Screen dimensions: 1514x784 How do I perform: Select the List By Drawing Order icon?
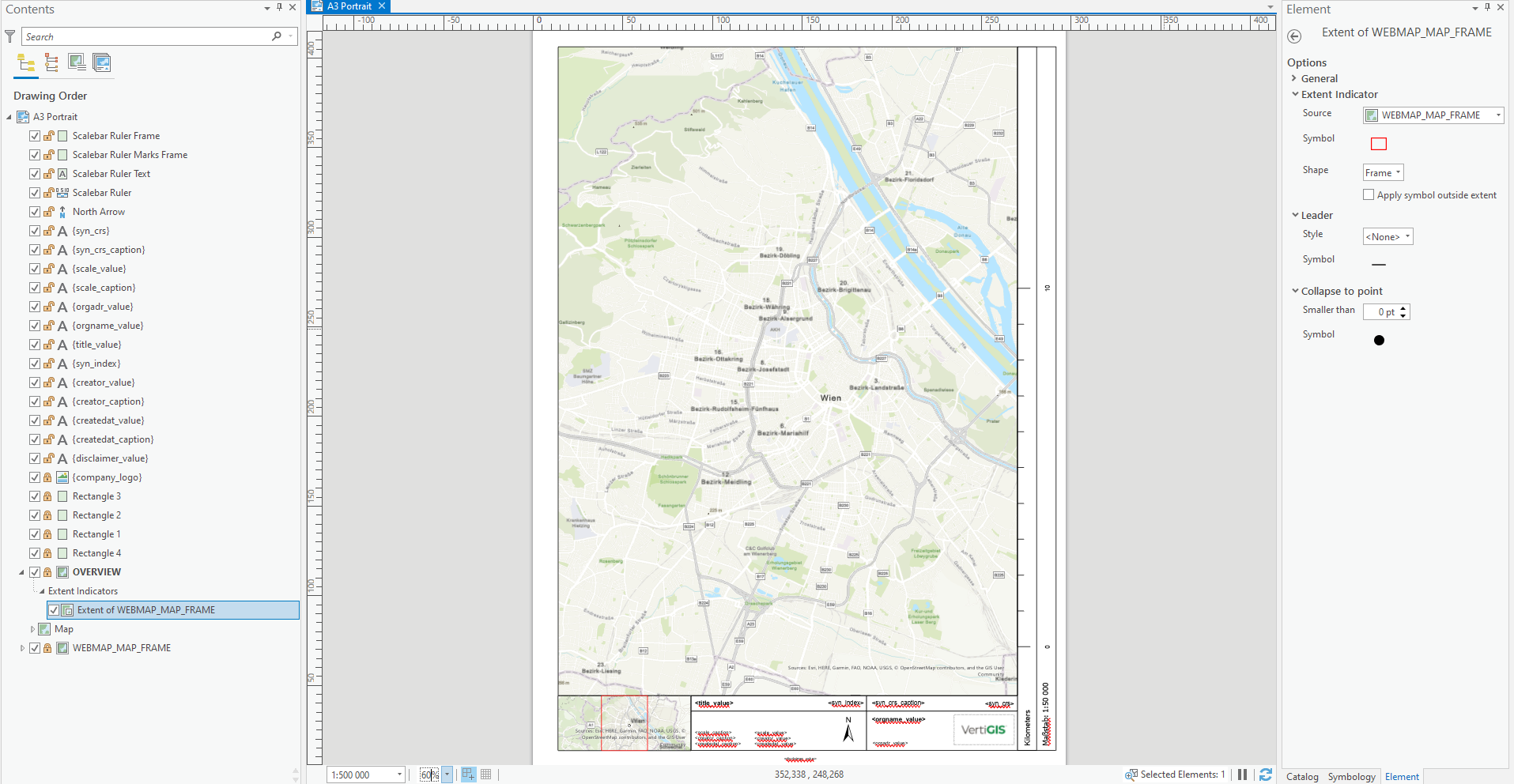pos(25,63)
